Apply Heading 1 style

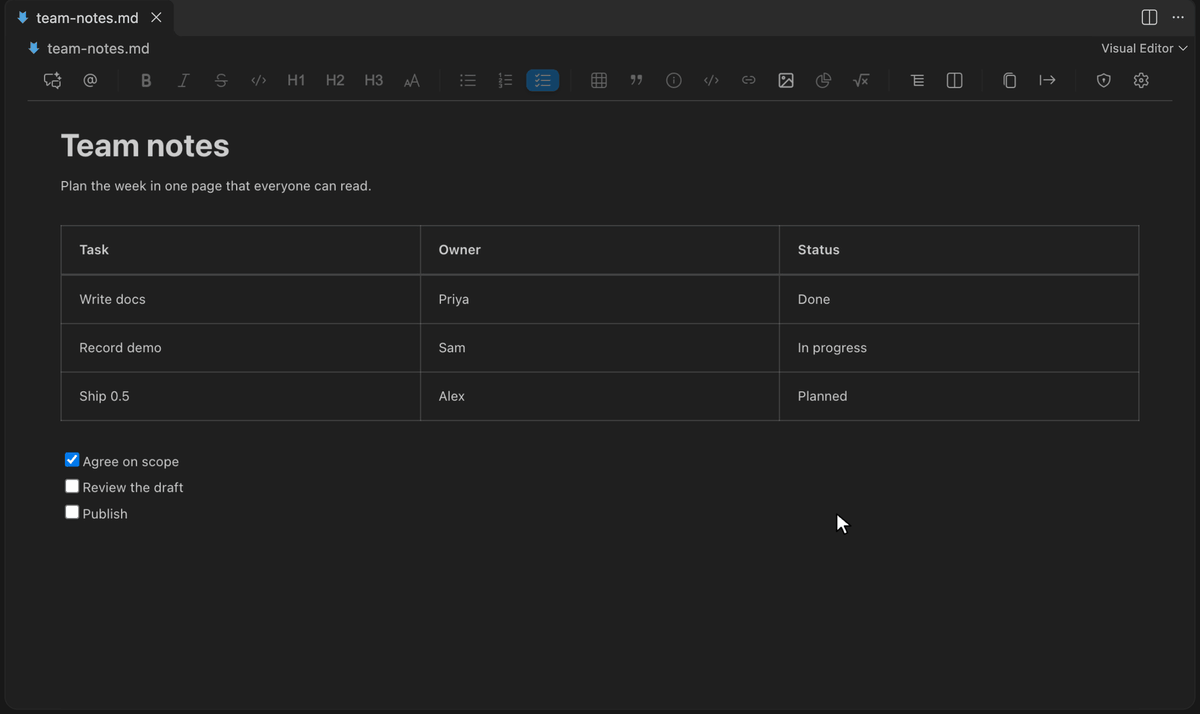[x=296, y=80]
